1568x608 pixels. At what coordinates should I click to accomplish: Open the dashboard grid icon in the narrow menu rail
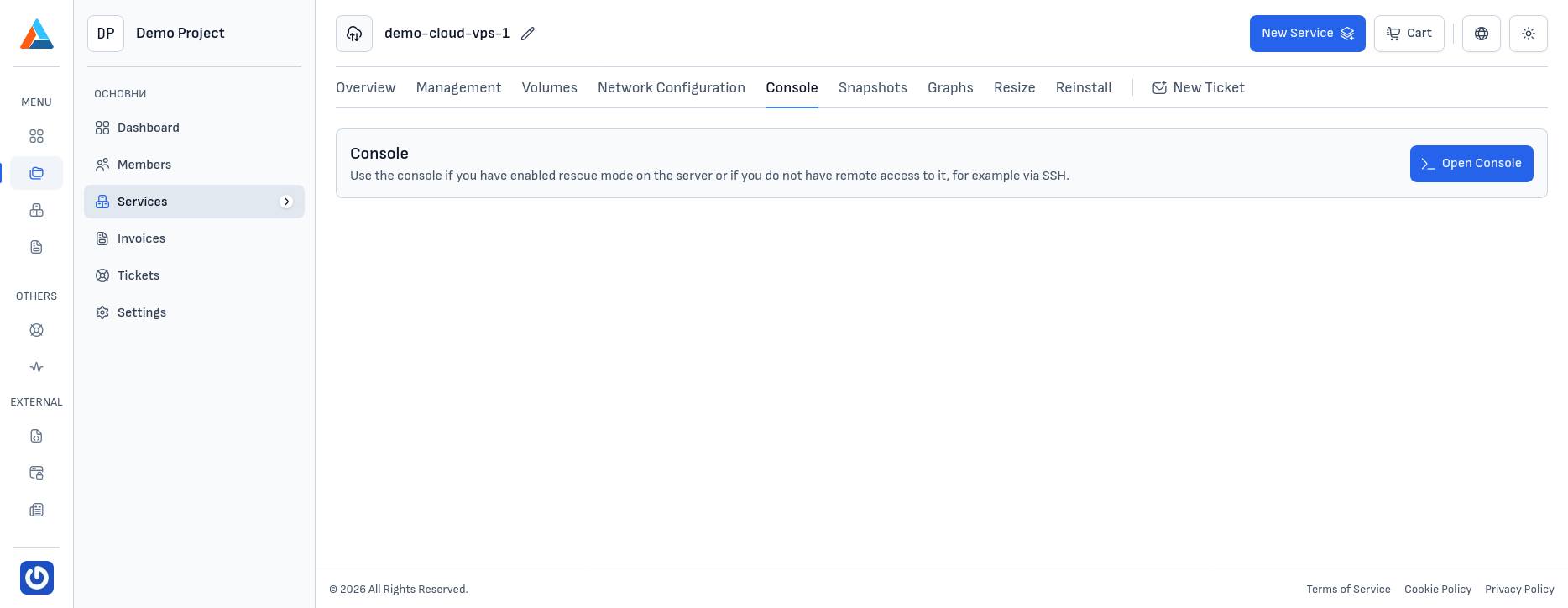tap(36, 136)
